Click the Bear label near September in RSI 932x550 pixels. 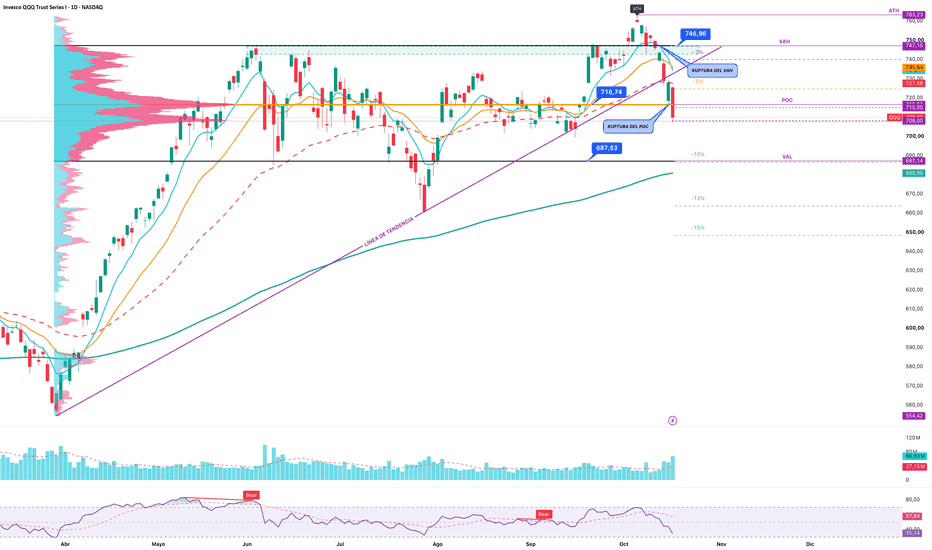544,514
